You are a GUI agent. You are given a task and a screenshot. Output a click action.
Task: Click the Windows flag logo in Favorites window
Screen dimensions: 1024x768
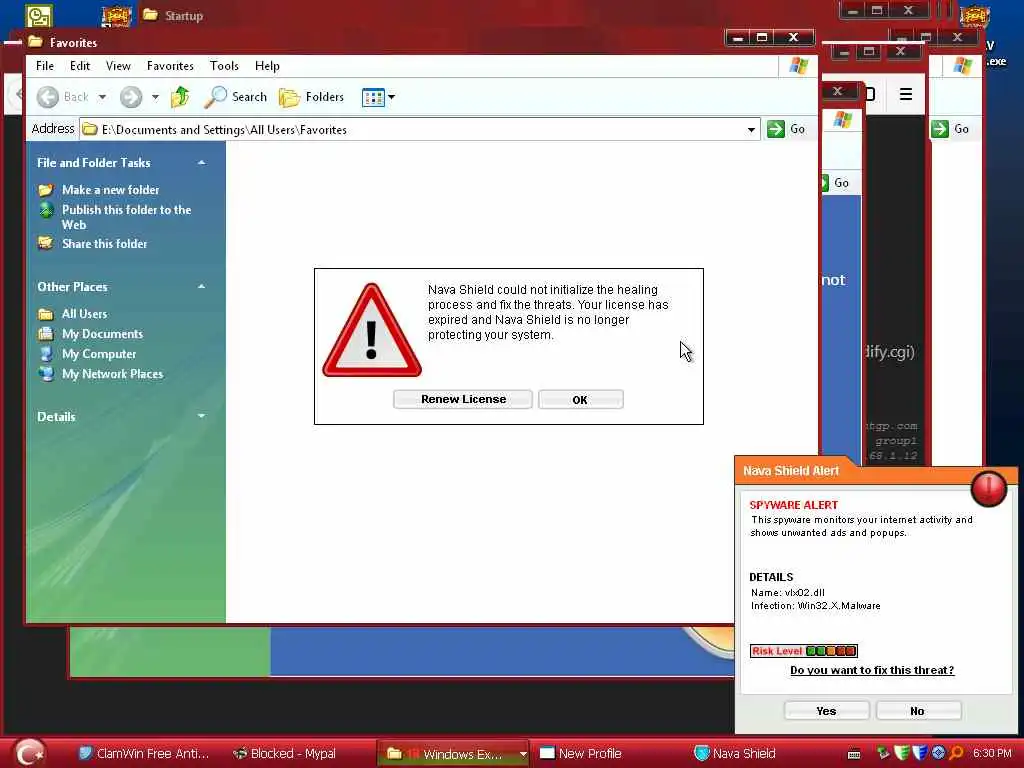(x=798, y=66)
